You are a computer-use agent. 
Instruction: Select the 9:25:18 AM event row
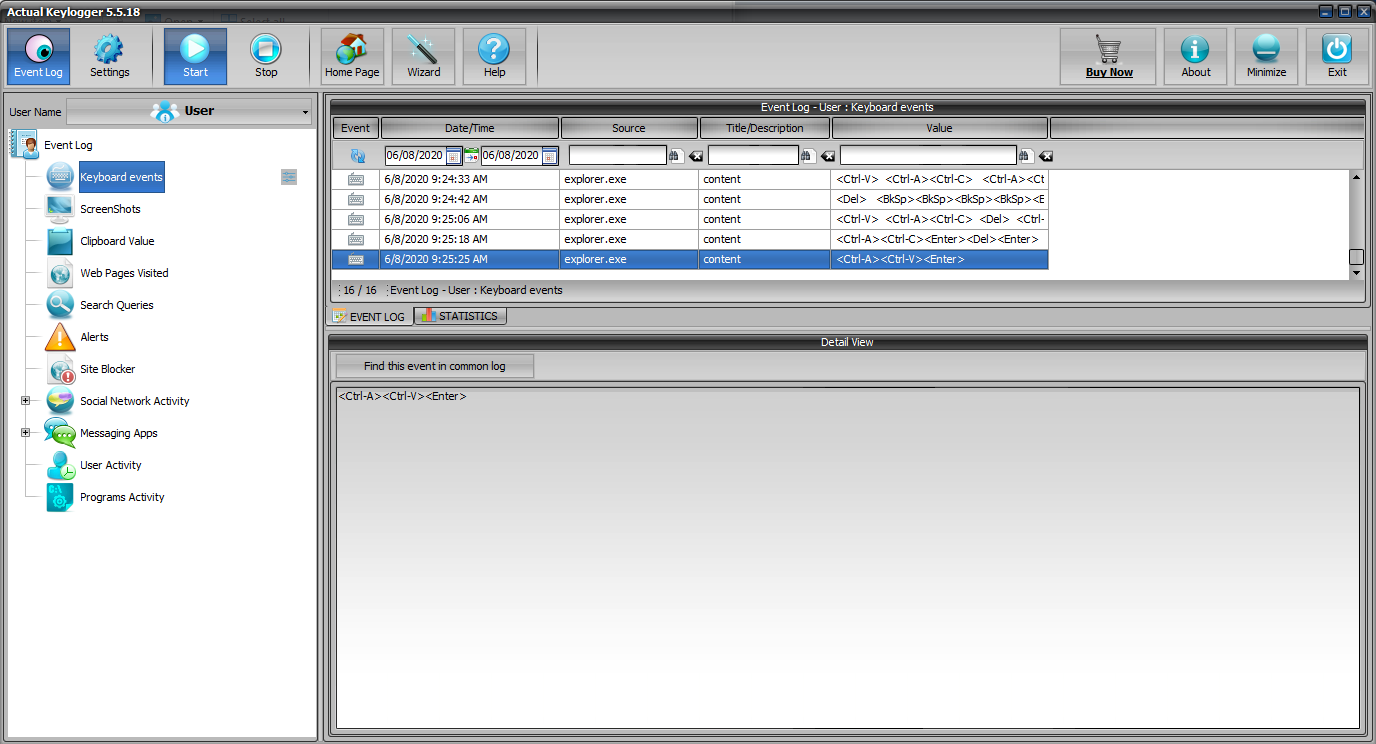(x=690, y=239)
